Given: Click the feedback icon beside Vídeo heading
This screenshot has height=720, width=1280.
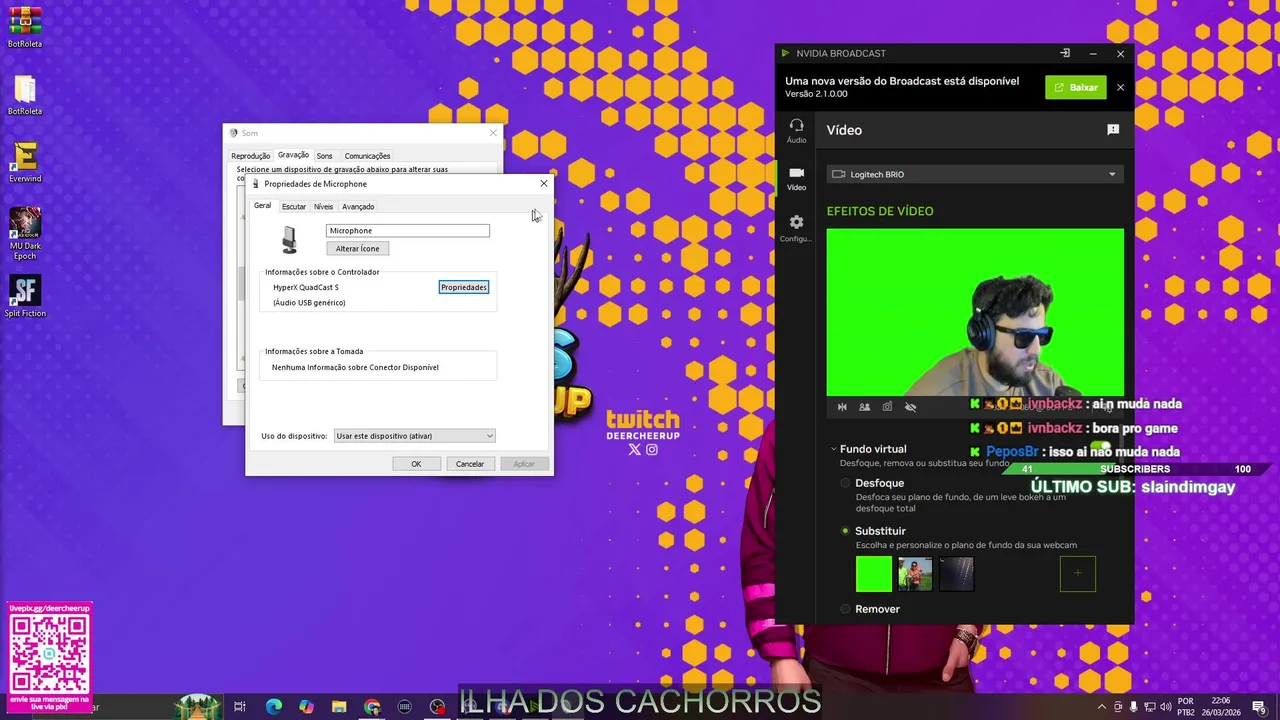Looking at the screenshot, I should pyautogui.click(x=1113, y=130).
